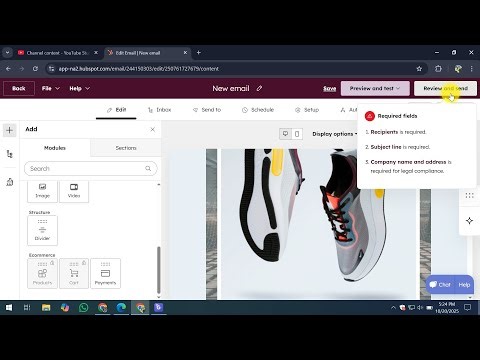Open the Windows Start menu
The image size is (480, 360).
[x=9, y=308]
